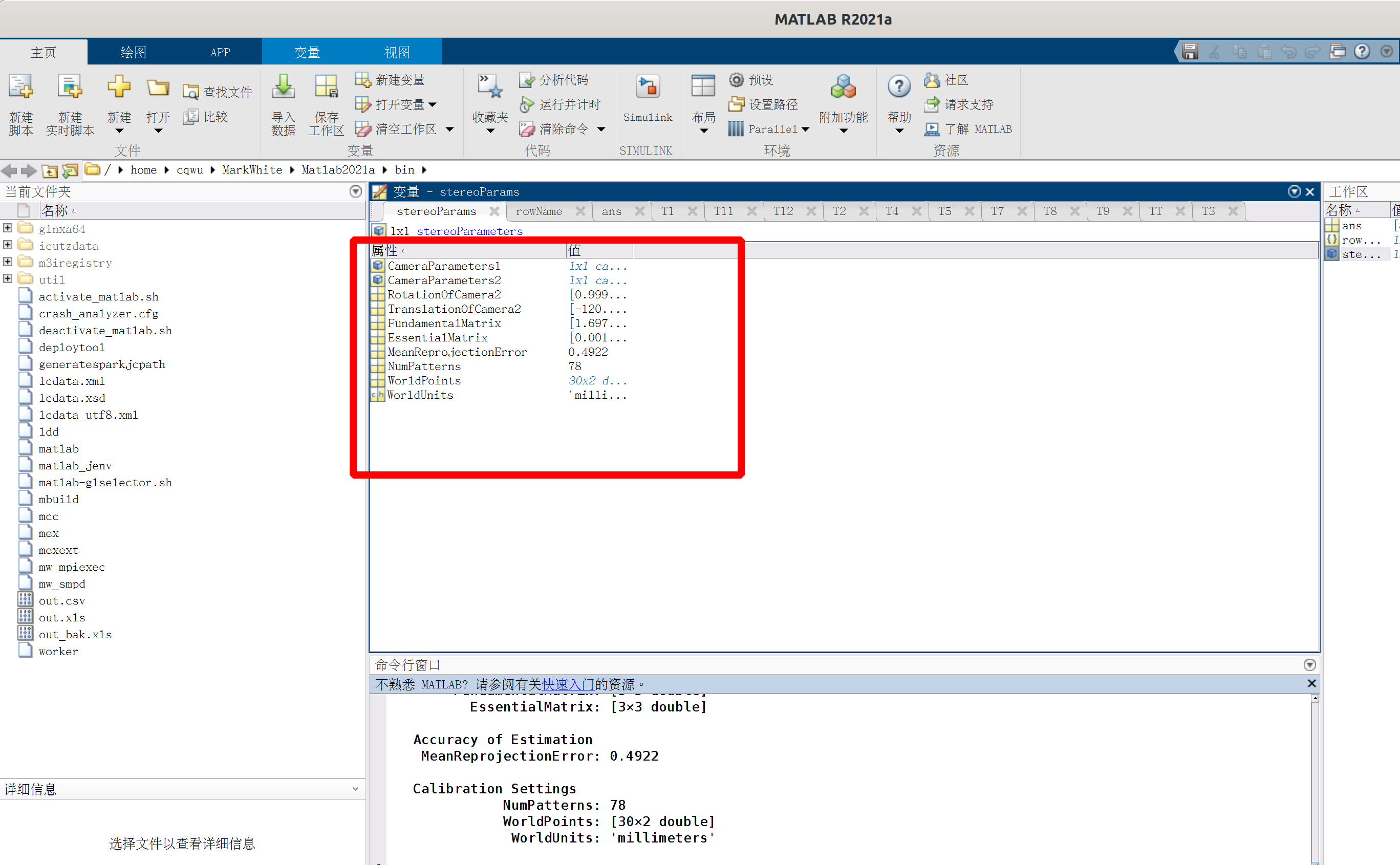Expand the glnxa64 folder tree node
Viewport: 1400px width, 865px height.
click(8, 228)
